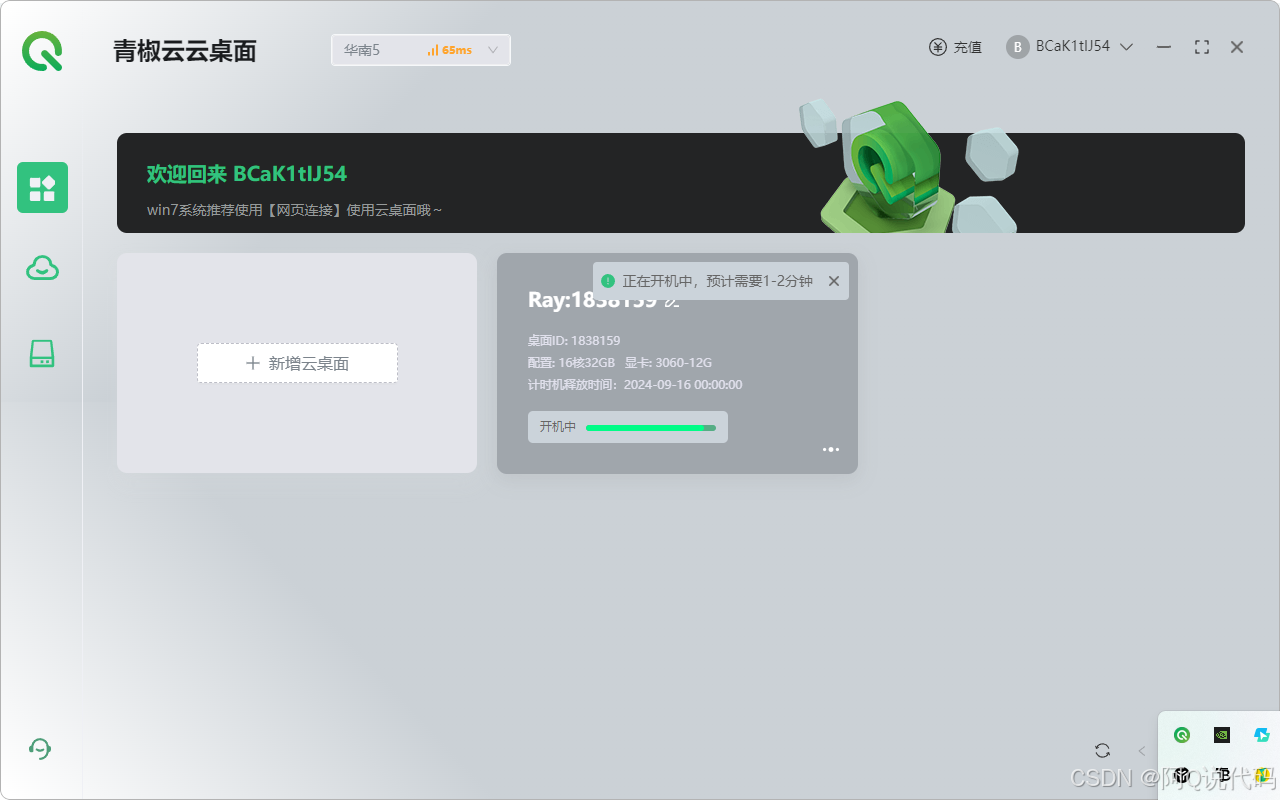Screen dimensions: 1280x800
Task: Expand the 华南5 region dropdown
Action: click(421, 50)
